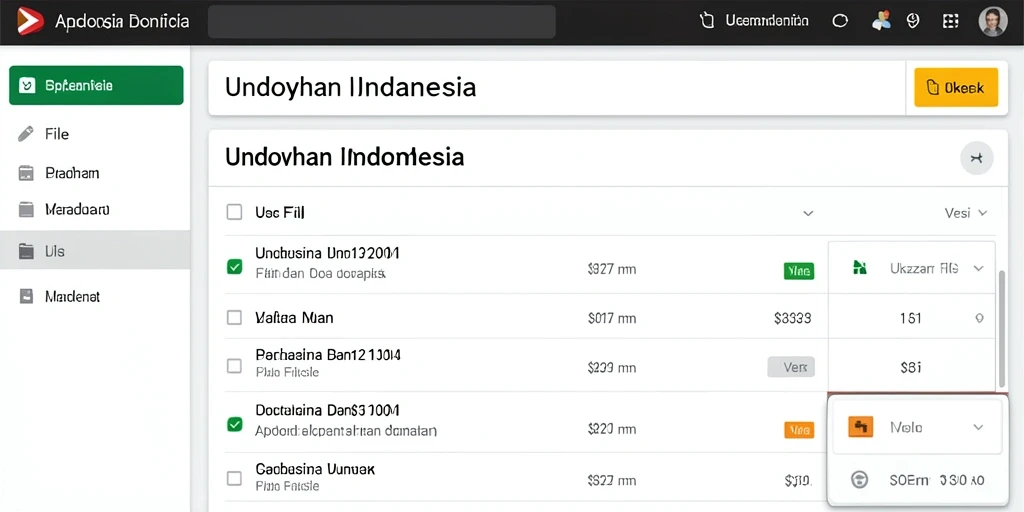The height and width of the screenshot is (512, 1024).
Task: Toggle the Usc Fill header checkbox
Action: [234, 212]
